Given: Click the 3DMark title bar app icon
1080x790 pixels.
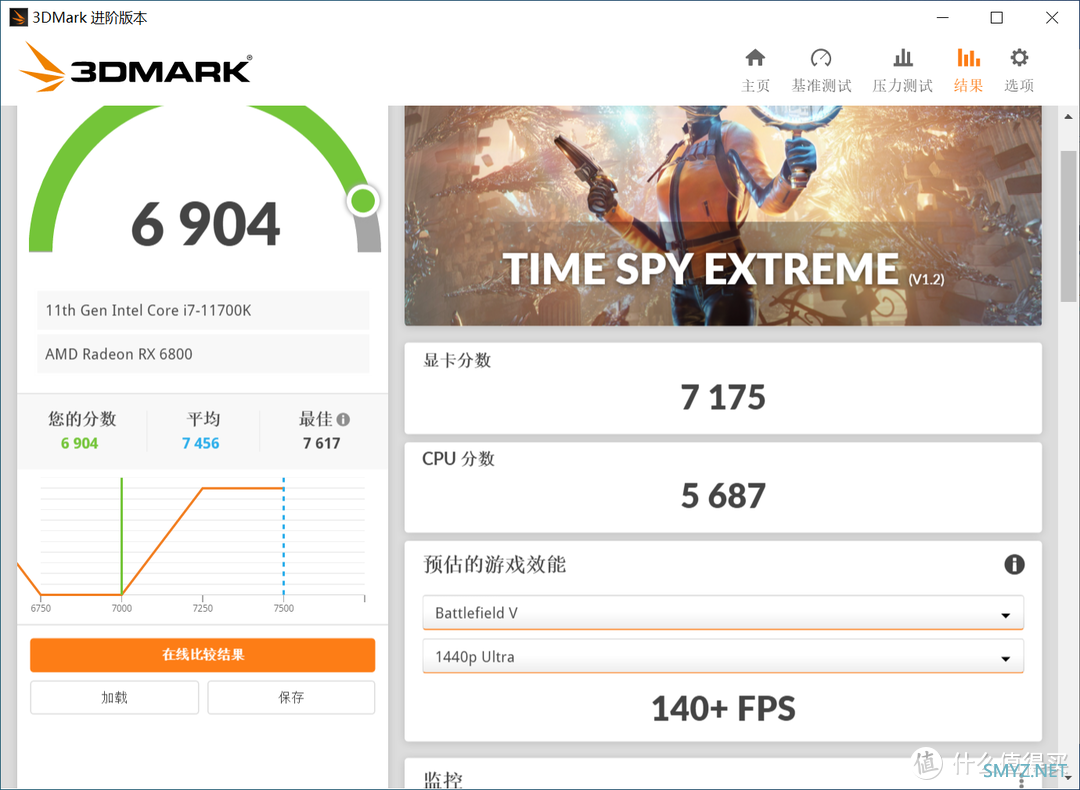Looking at the screenshot, I should click(18, 17).
